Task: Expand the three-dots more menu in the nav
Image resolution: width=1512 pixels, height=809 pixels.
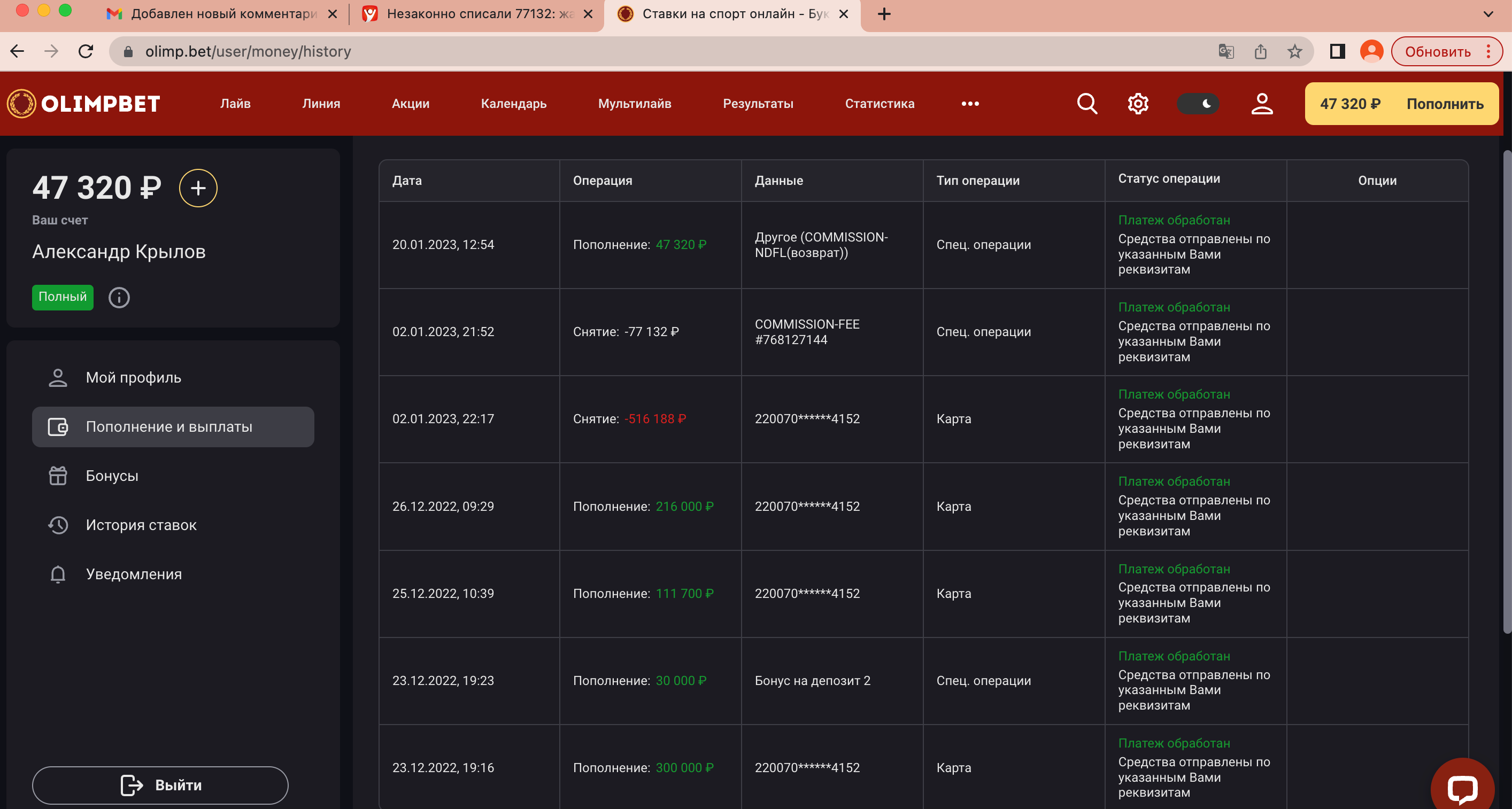Action: coord(970,104)
